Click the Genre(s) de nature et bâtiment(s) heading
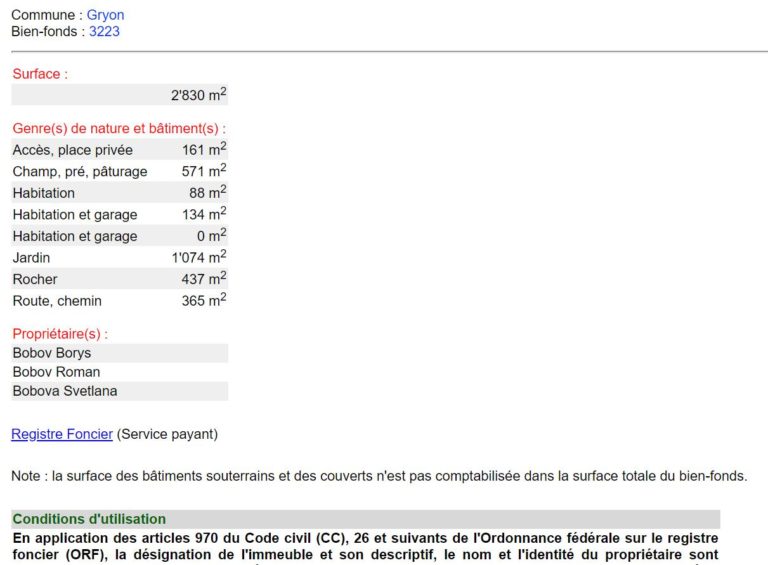Screen dimensions: 768x565 (119, 128)
